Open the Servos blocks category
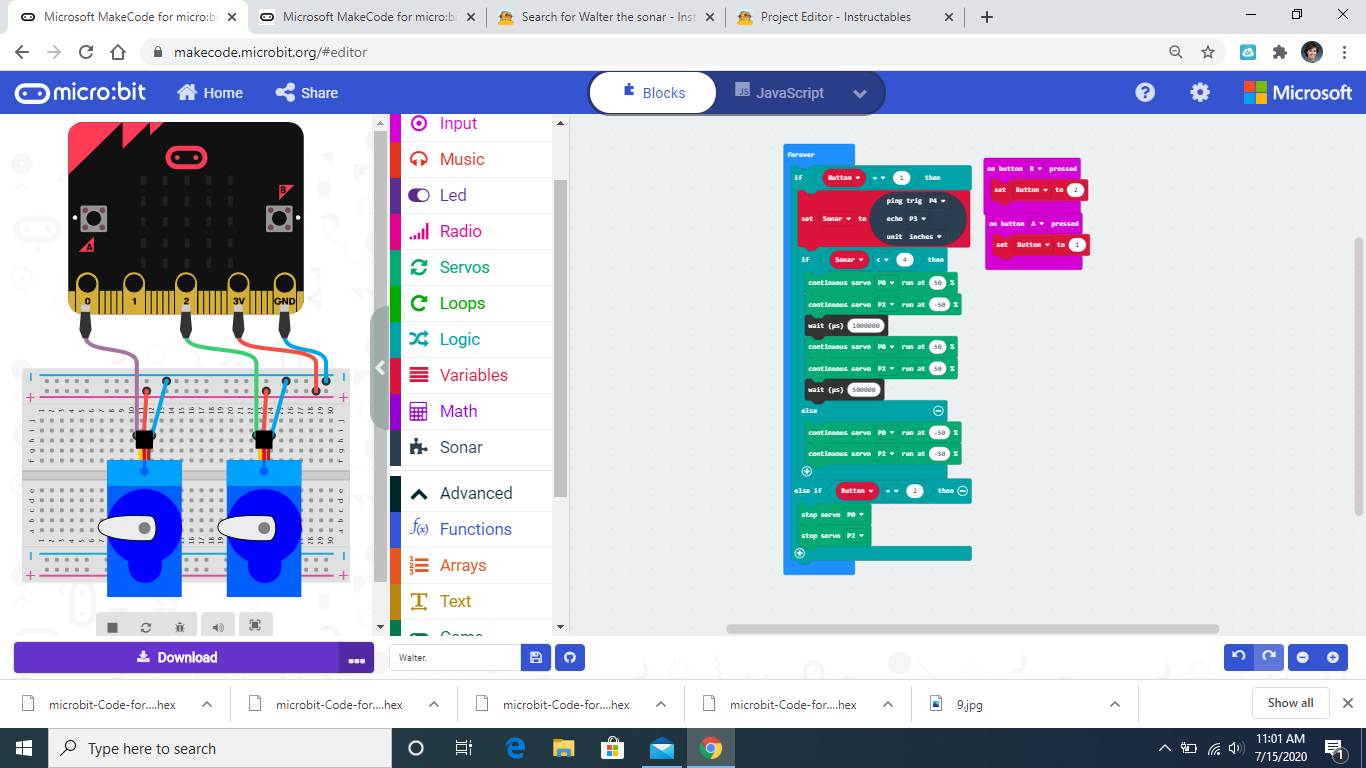This screenshot has width=1366, height=768. (x=470, y=267)
